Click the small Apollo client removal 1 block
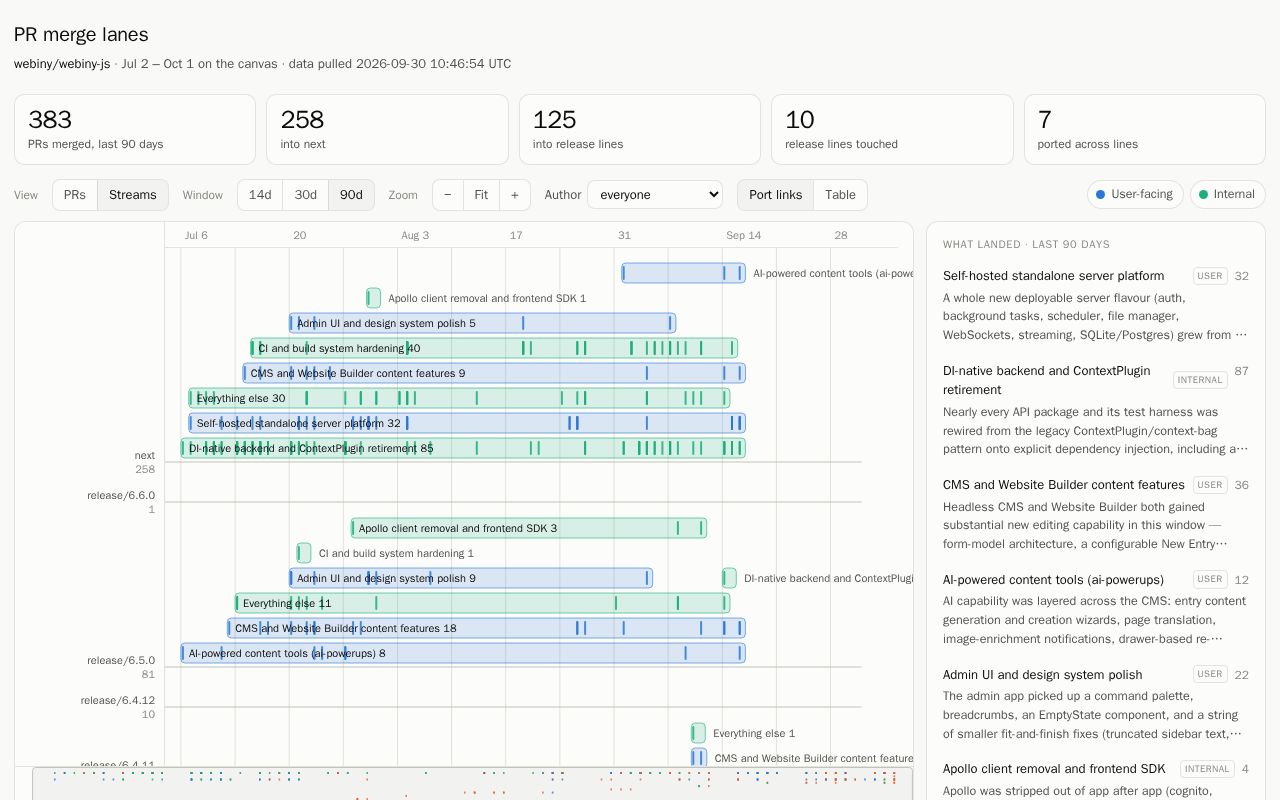The height and width of the screenshot is (800, 1280). [373, 298]
